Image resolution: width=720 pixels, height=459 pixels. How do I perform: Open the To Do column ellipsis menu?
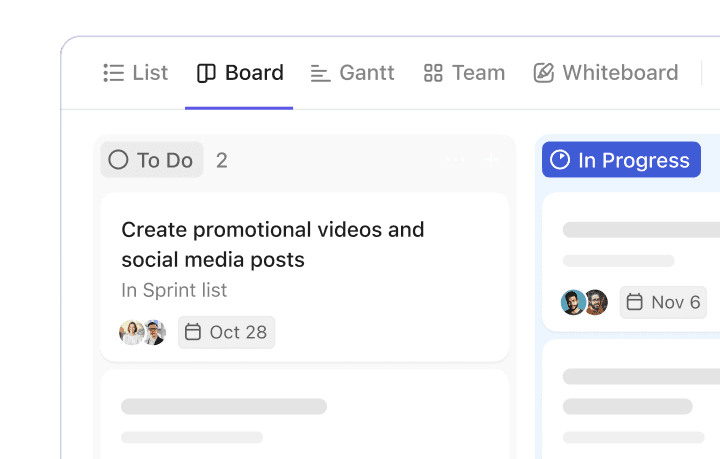pos(455,159)
